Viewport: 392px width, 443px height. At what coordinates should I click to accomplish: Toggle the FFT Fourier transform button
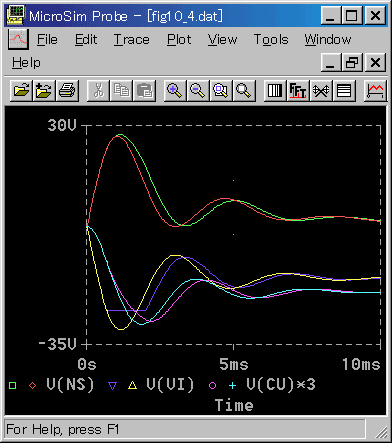(298, 90)
